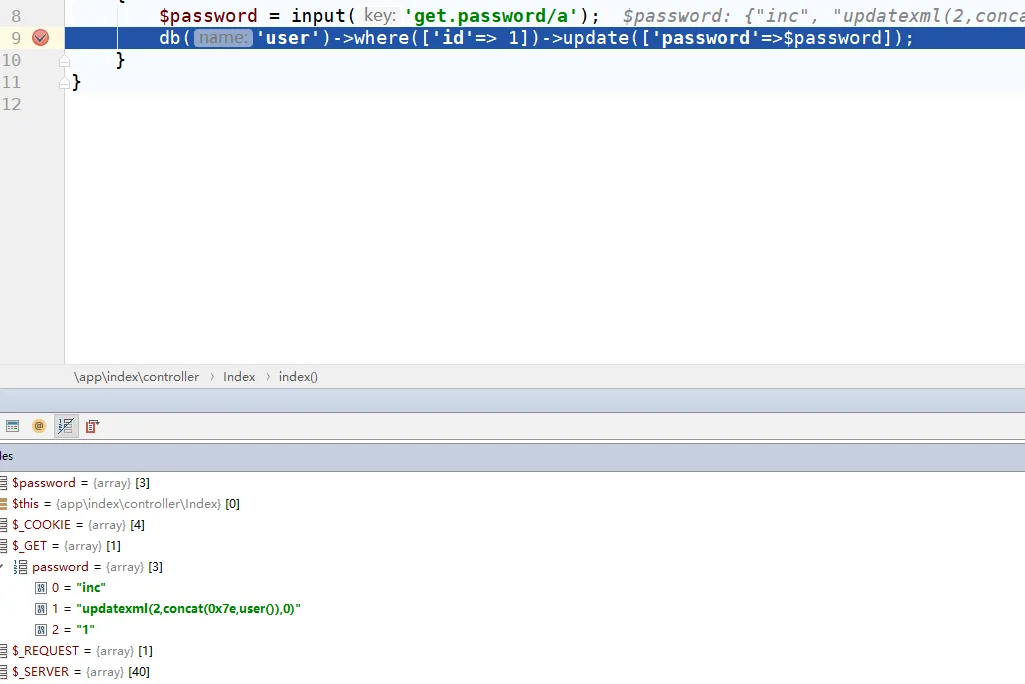
Task: Toggle the breakpoint on line 9
Action: (40, 38)
